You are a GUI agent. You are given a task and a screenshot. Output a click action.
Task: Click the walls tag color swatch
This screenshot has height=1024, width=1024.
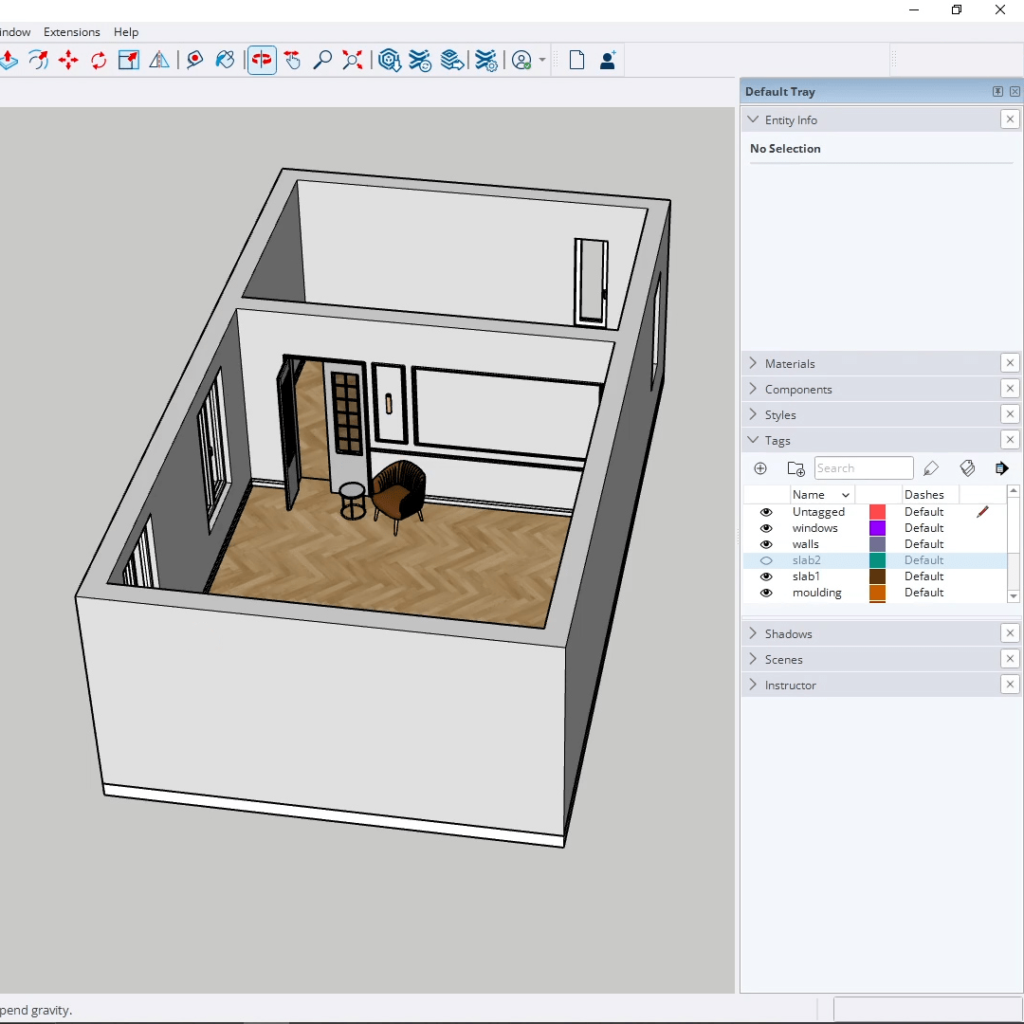pos(877,544)
